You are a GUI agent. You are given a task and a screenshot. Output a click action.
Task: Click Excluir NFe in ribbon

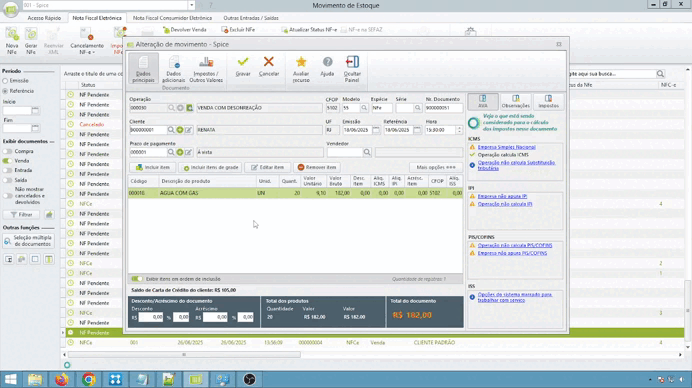[x=238, y=30]
